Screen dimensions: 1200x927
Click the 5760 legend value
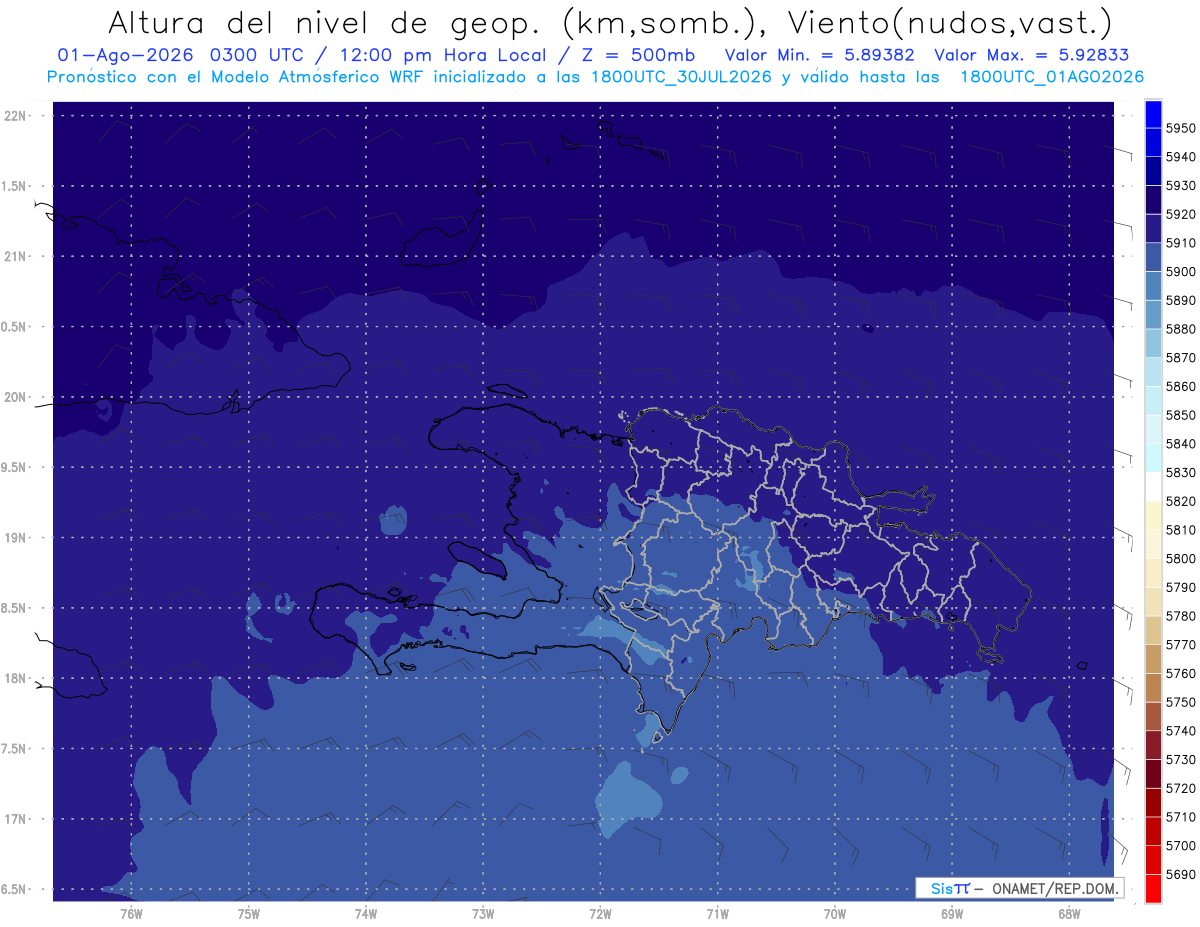point(1181,673)
